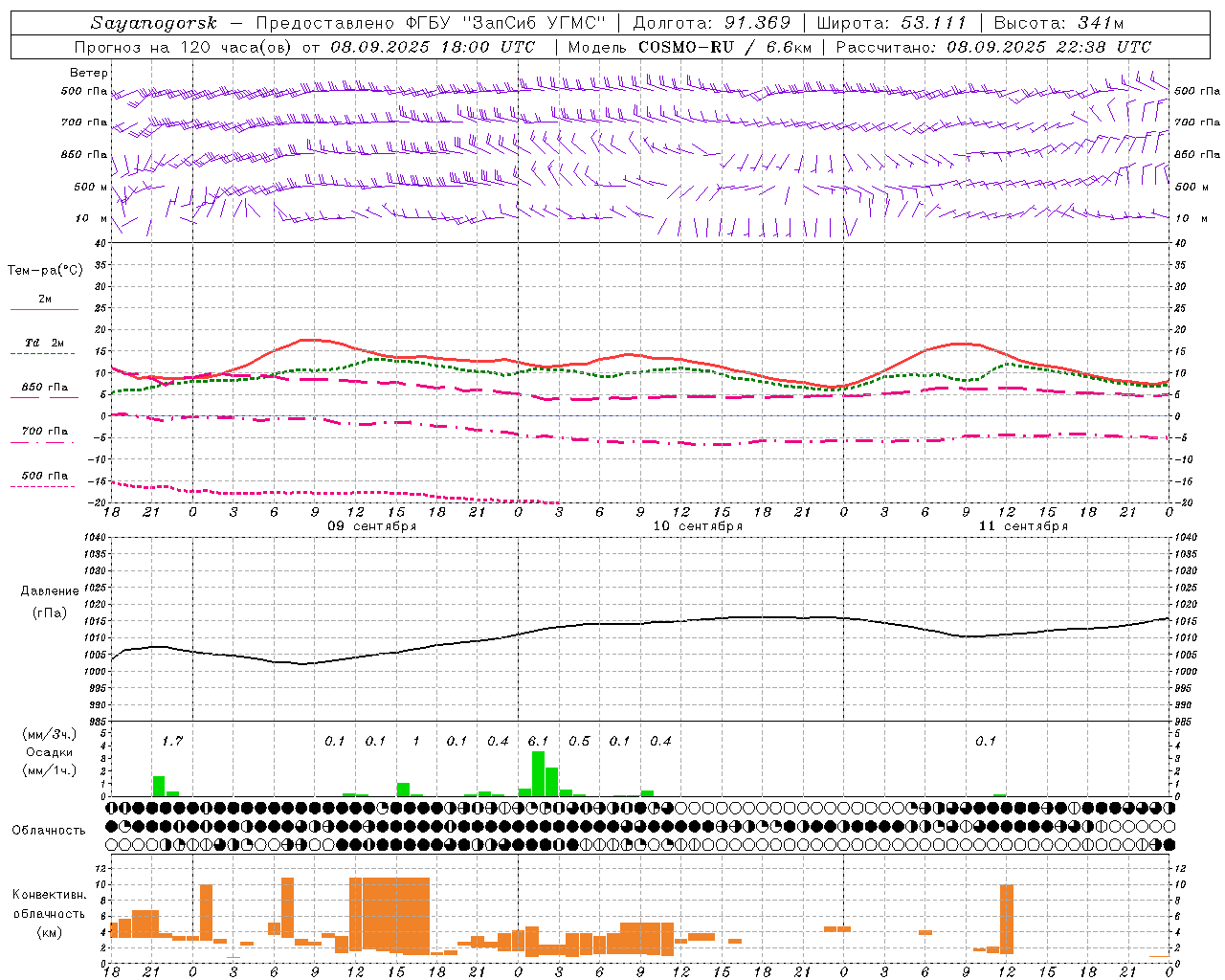Image resolution: width=1225 pixels, height=980 pixels.
Task: Click the 'Давление' pressure panel label
Action: pos(50,591)
